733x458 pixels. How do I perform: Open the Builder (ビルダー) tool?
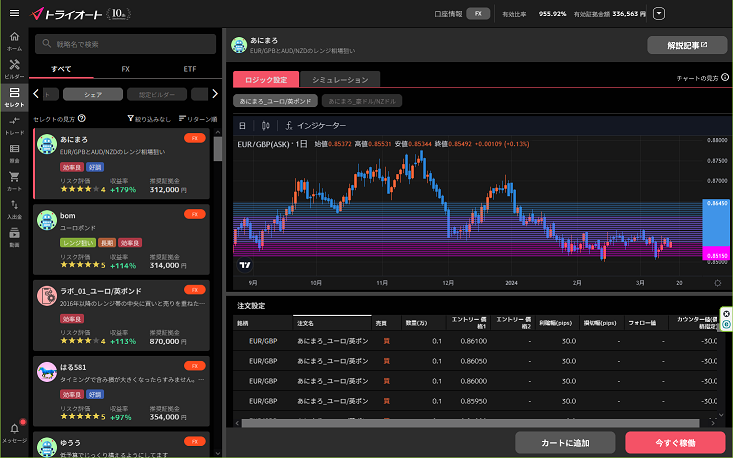[14, 69]
